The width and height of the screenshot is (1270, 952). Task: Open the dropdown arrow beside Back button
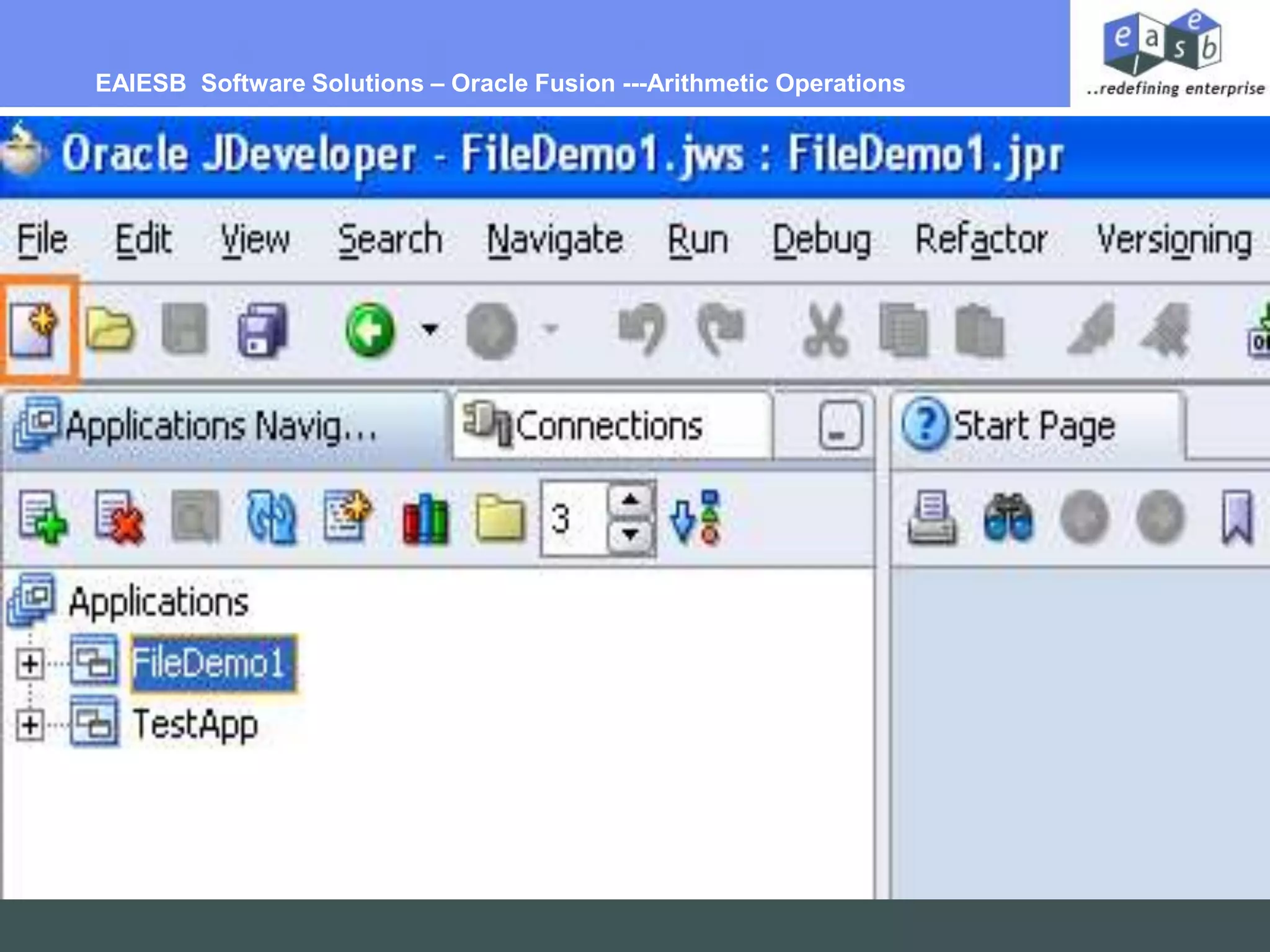click(430, 329)
